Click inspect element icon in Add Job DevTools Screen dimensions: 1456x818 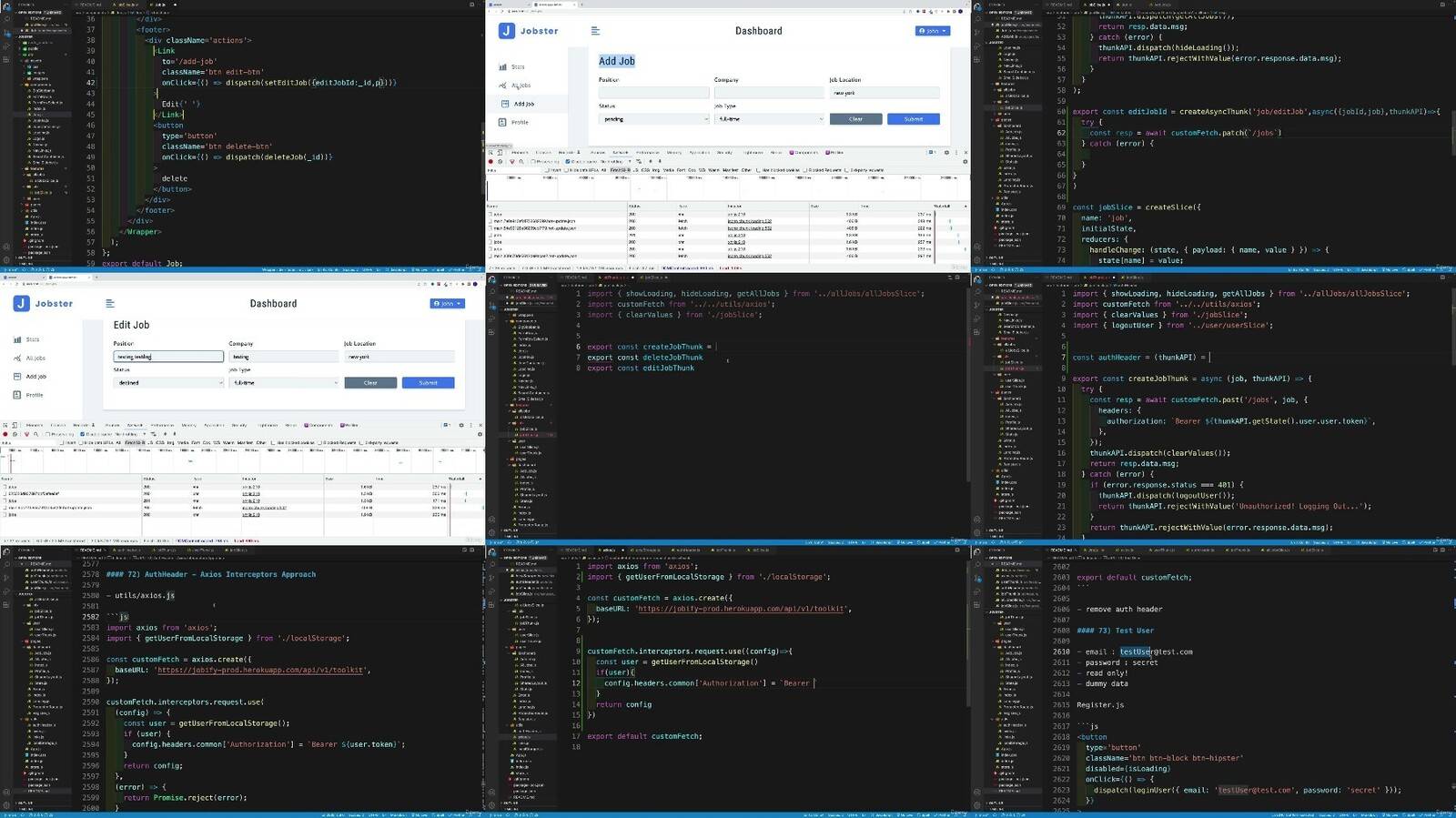tap(490, 152)
